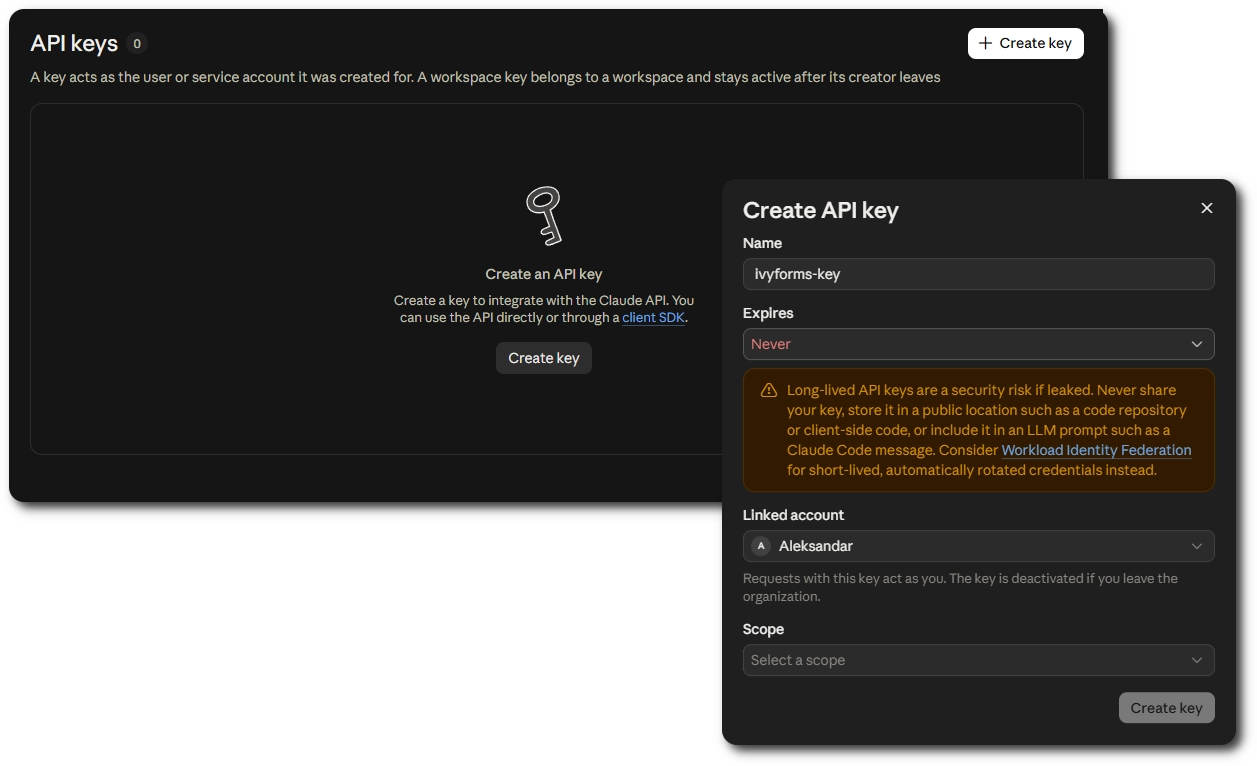Screen dimensions: 1257x766
Task: Click the Create API key dialog title
Action: point(820,210)
